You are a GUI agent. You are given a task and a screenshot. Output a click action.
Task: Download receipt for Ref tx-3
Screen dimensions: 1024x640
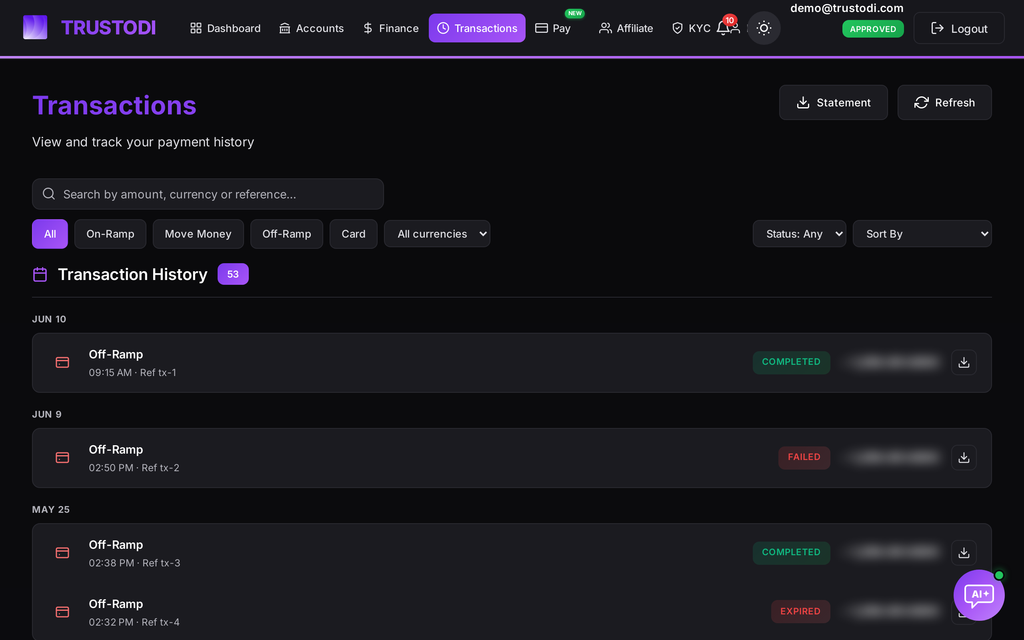point(964,552)
